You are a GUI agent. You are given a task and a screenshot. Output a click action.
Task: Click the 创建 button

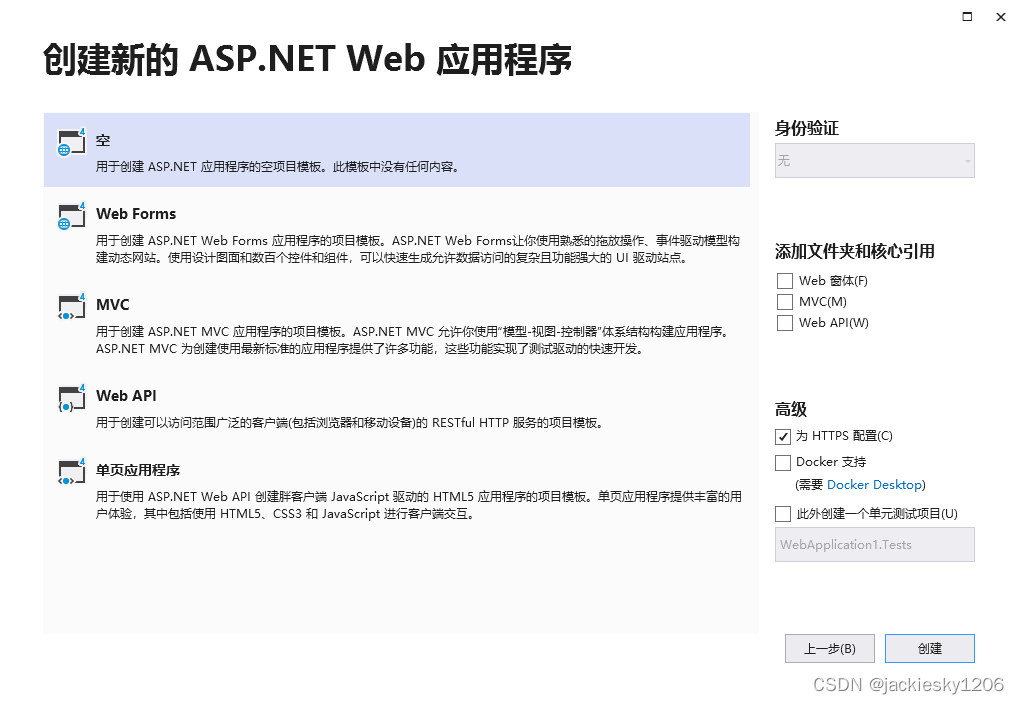929,648
